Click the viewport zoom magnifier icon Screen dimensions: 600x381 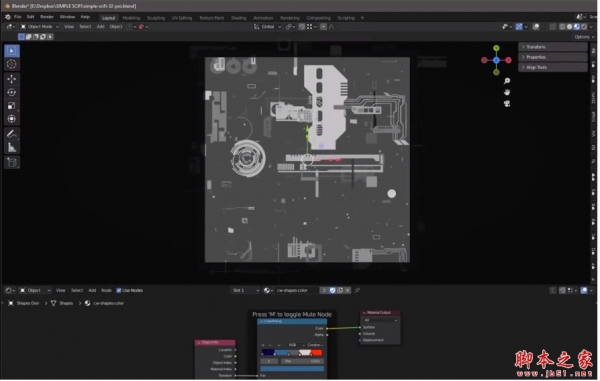[507, 81]
